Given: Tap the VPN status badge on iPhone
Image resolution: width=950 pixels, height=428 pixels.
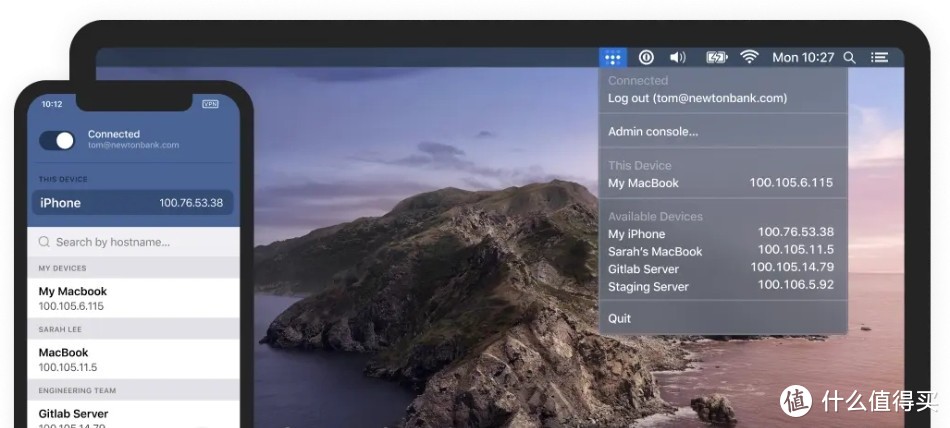Looking at the screenshot, I should point(210,104).
